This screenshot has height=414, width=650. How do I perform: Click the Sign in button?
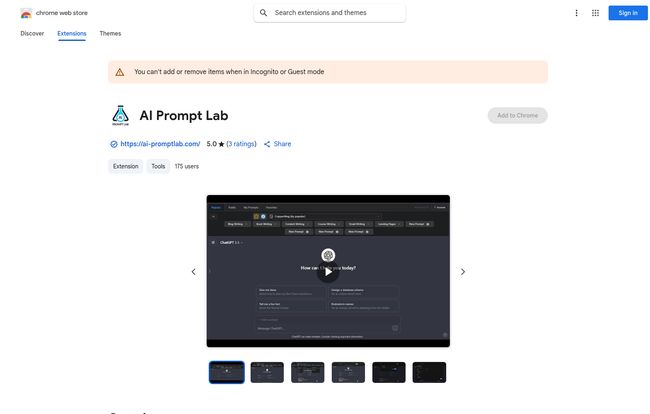pos(628,13)
